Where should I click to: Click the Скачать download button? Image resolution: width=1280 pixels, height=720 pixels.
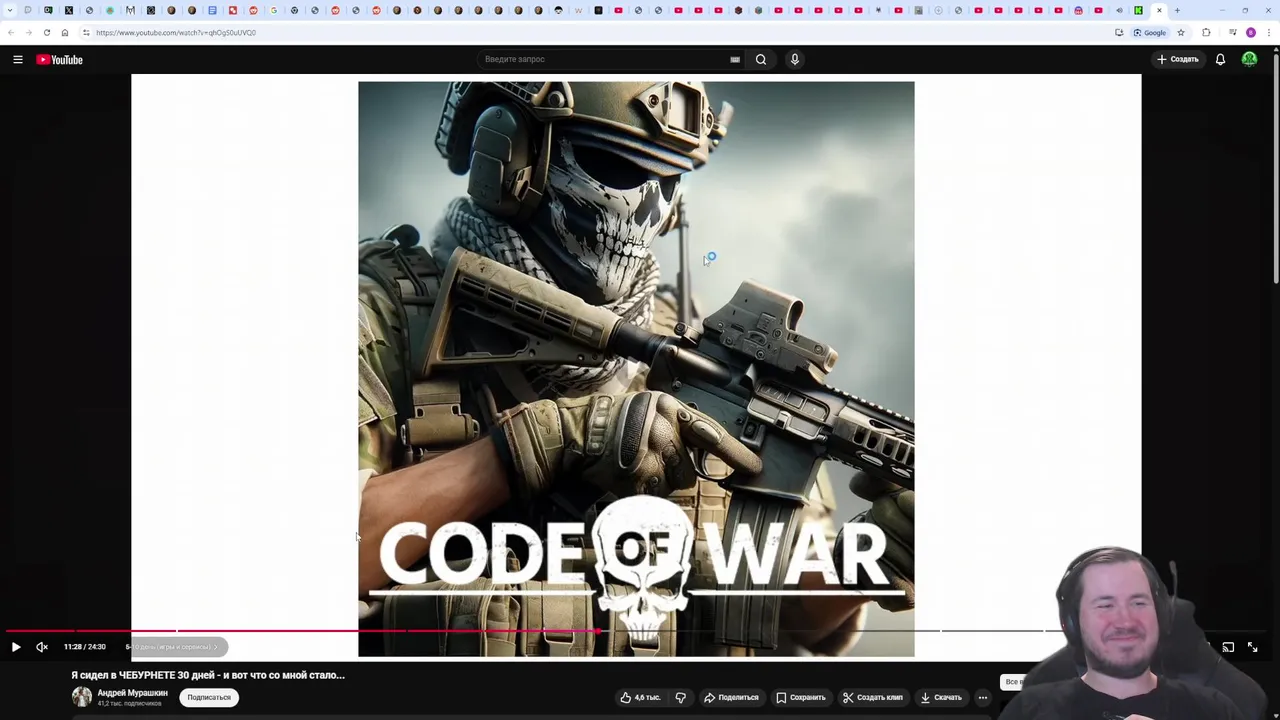click(941, 697)
